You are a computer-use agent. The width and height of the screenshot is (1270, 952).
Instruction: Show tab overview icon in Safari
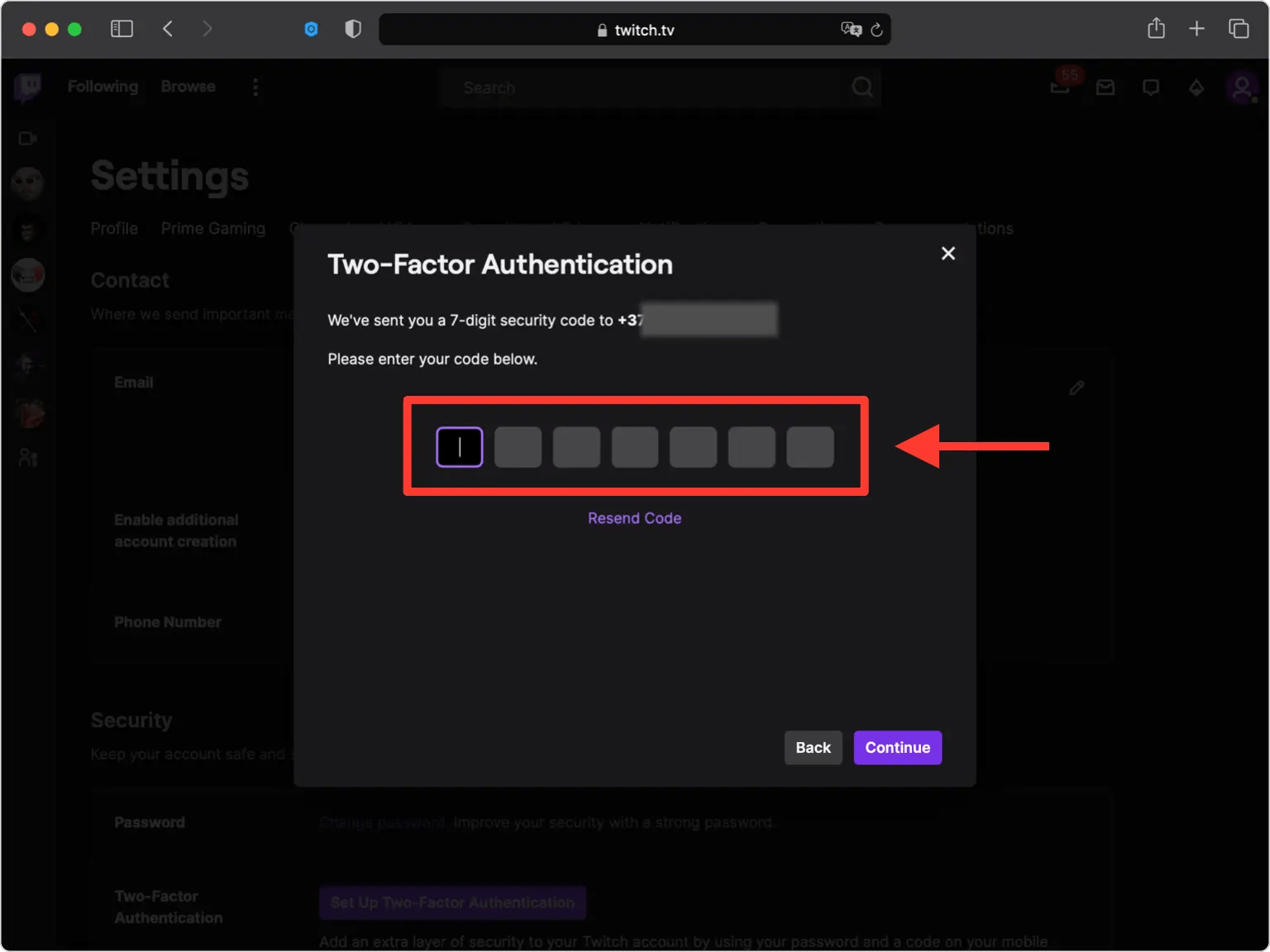tap(1239, 29)
